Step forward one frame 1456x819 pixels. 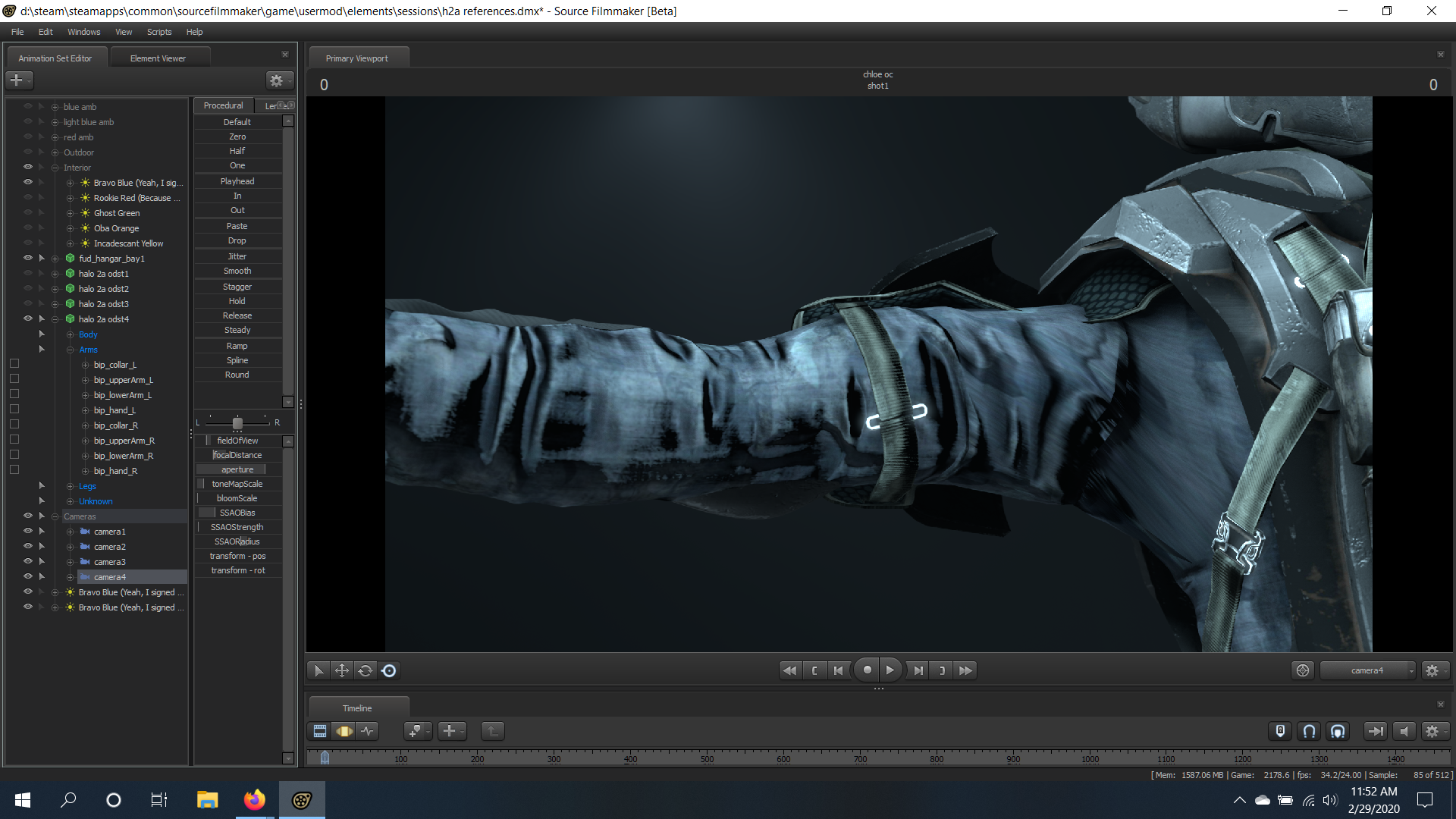pos(918,670)
